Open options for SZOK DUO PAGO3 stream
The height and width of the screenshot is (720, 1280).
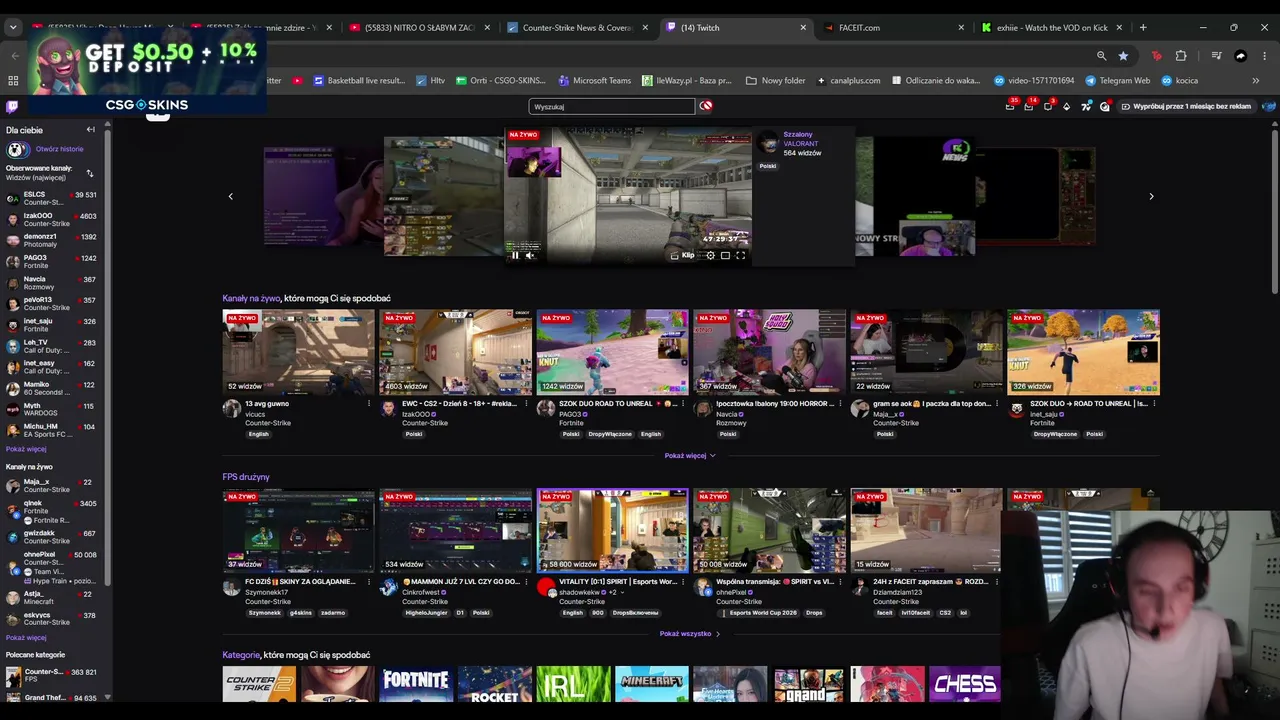click(x=682, y=404)
